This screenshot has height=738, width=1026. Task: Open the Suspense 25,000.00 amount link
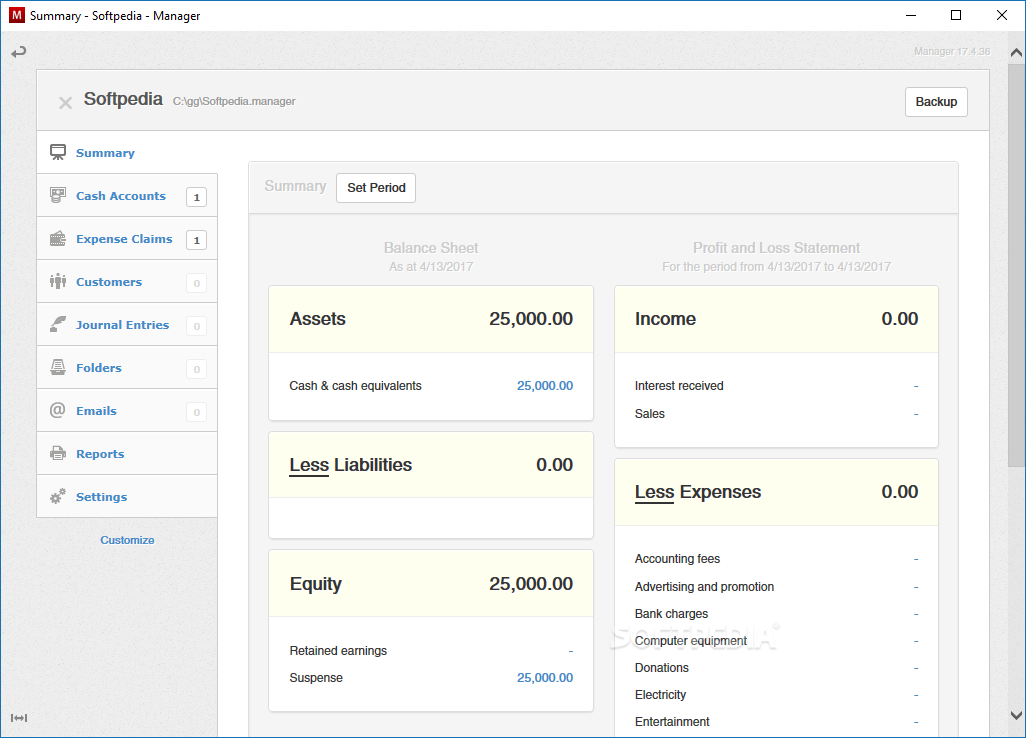[x=544, y=678]
